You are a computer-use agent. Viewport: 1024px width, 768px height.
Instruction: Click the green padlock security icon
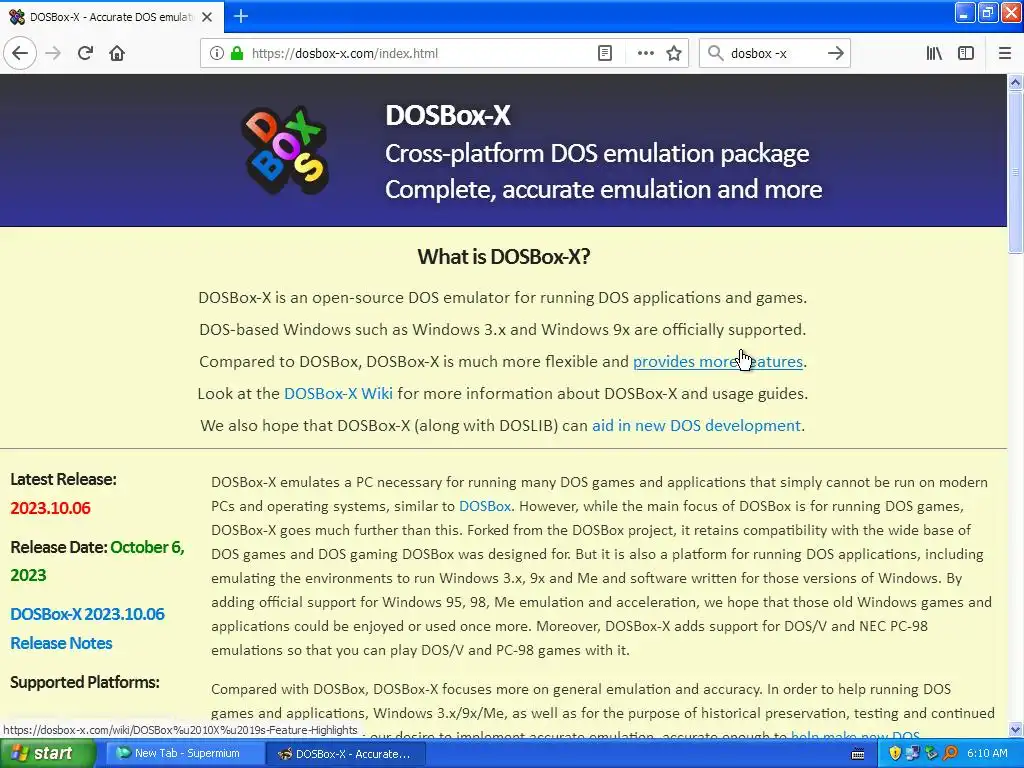(x=237, y=53)
